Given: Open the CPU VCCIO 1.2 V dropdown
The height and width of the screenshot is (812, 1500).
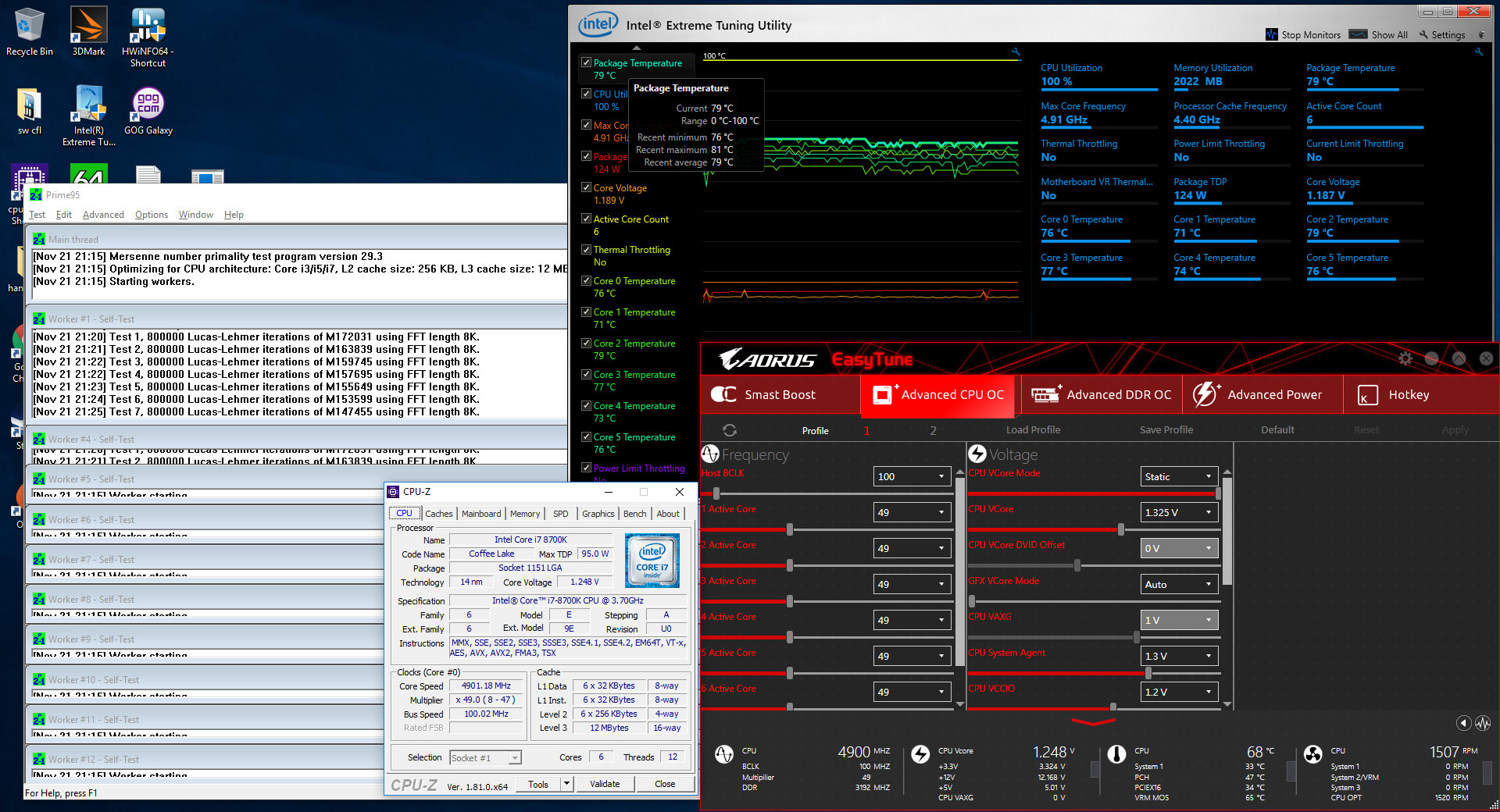Looking at the screenshot, I should (x=1180, y=692).
